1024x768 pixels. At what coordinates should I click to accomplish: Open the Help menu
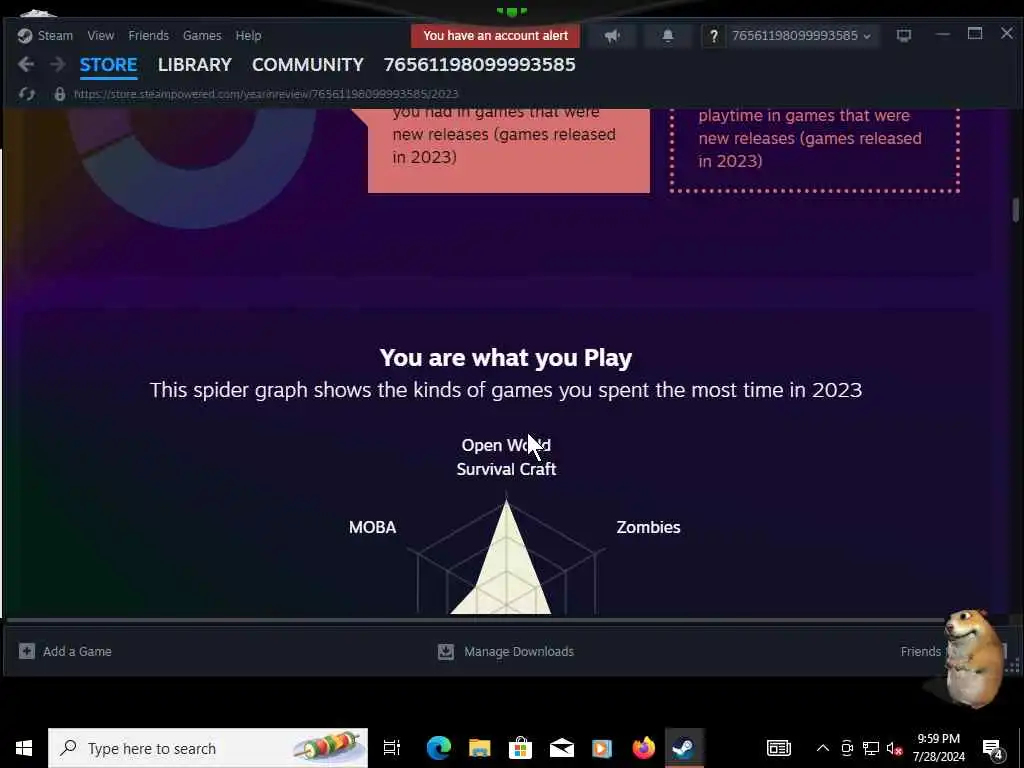click(x=248, y=35)
